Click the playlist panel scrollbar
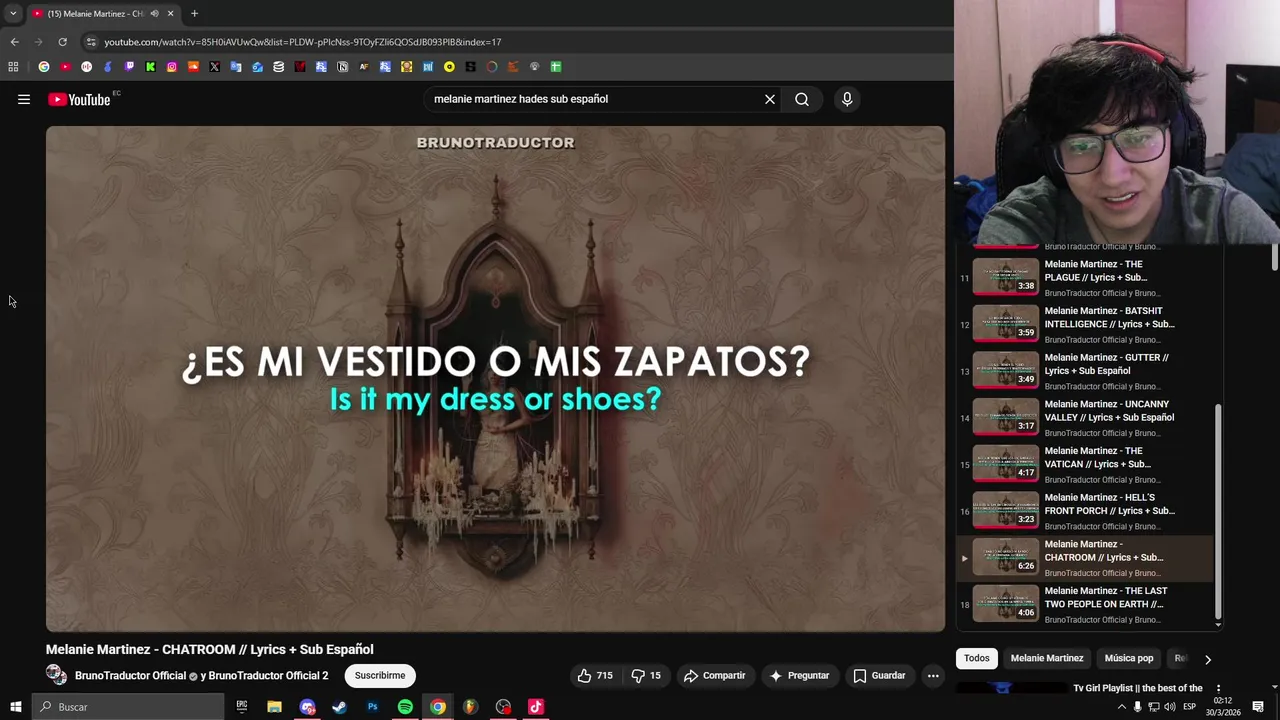Image resolution: width=1280 pixels, height=720 pixels. [x=1218, y=510]
